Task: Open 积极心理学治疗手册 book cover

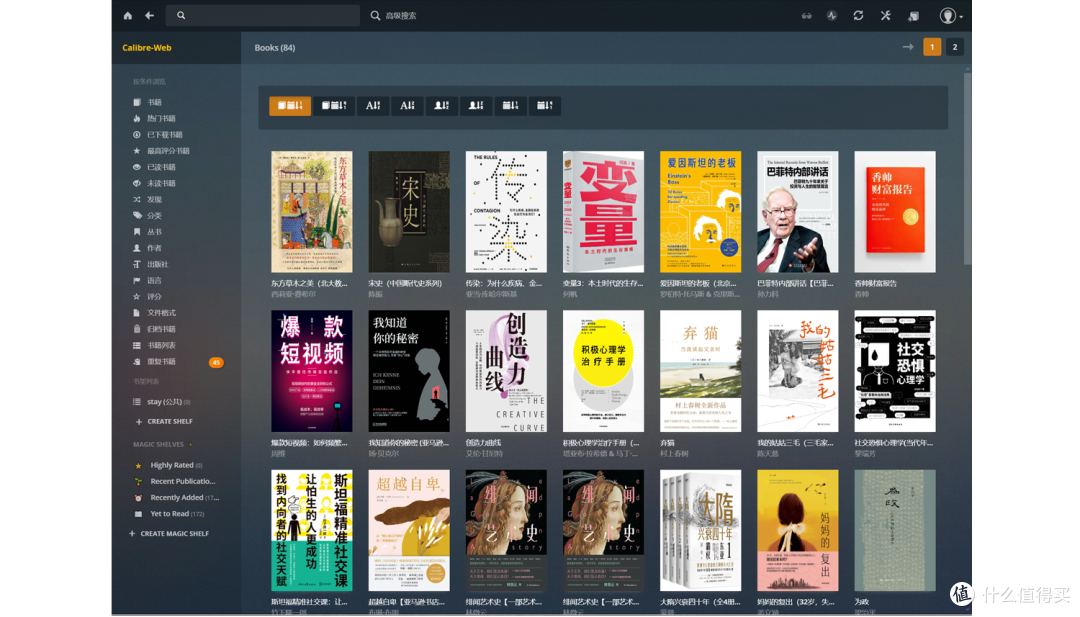Action: click(x=603, y=371)
